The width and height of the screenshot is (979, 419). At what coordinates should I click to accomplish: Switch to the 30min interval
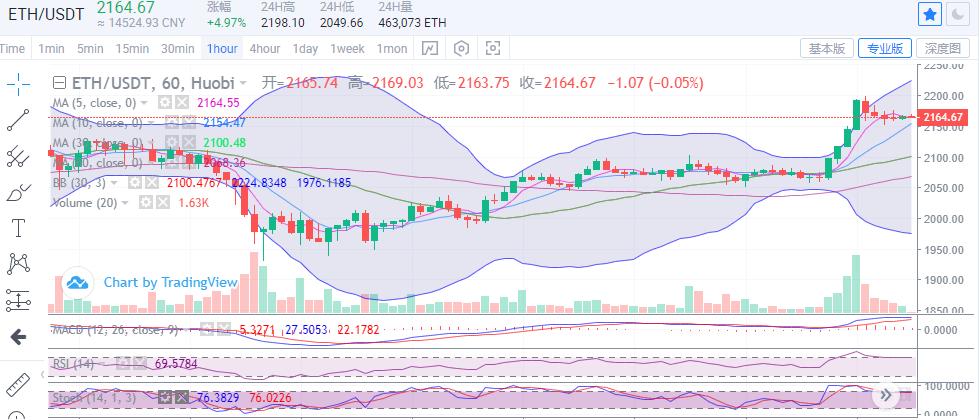pyautogui.click(x=177, y=49)
